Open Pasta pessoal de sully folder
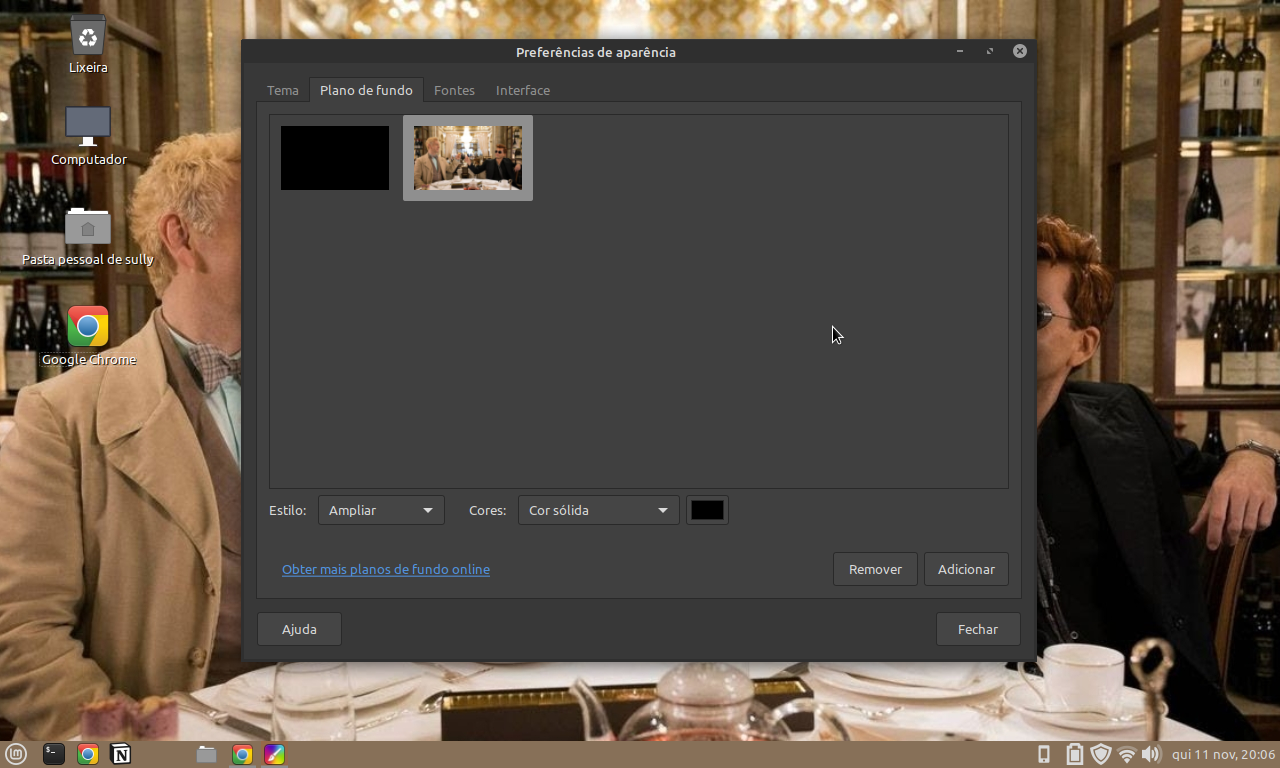Screen dimensions: 1280x768 [x=88, y=227]
